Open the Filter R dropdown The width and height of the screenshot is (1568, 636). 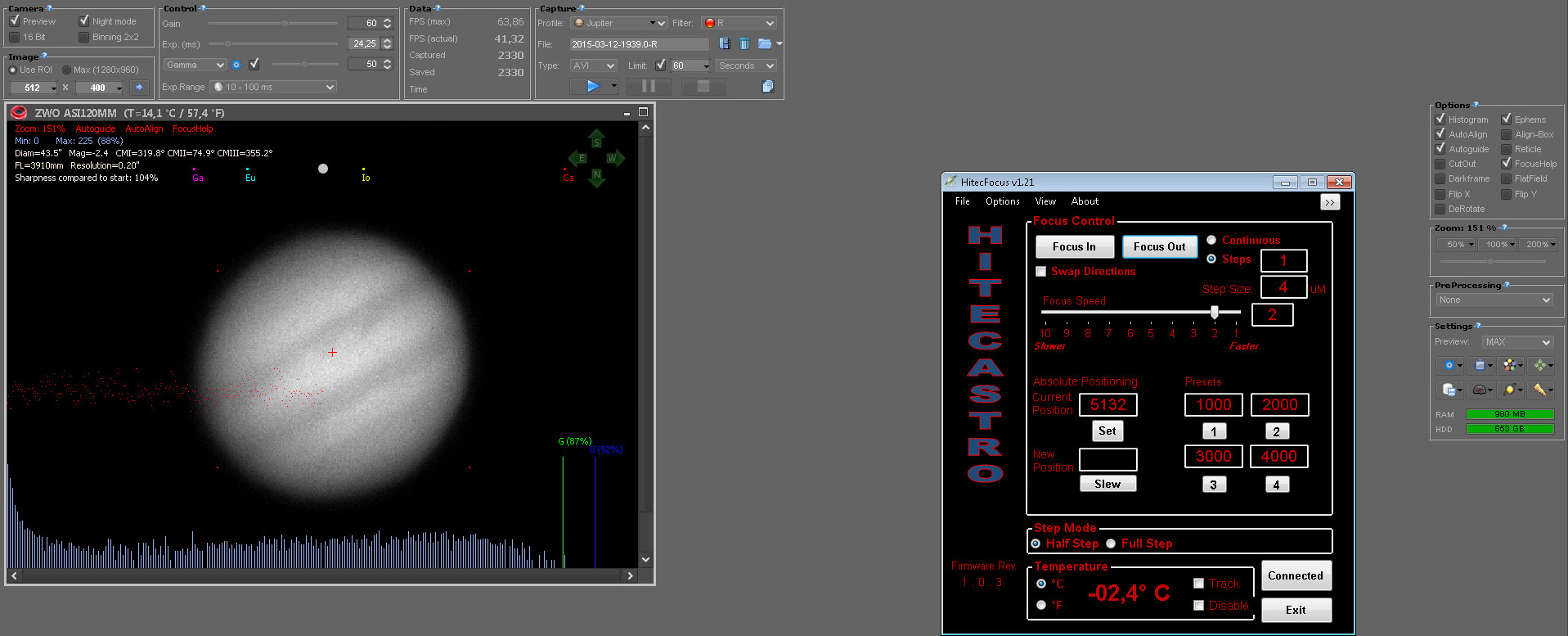[739, 23]
